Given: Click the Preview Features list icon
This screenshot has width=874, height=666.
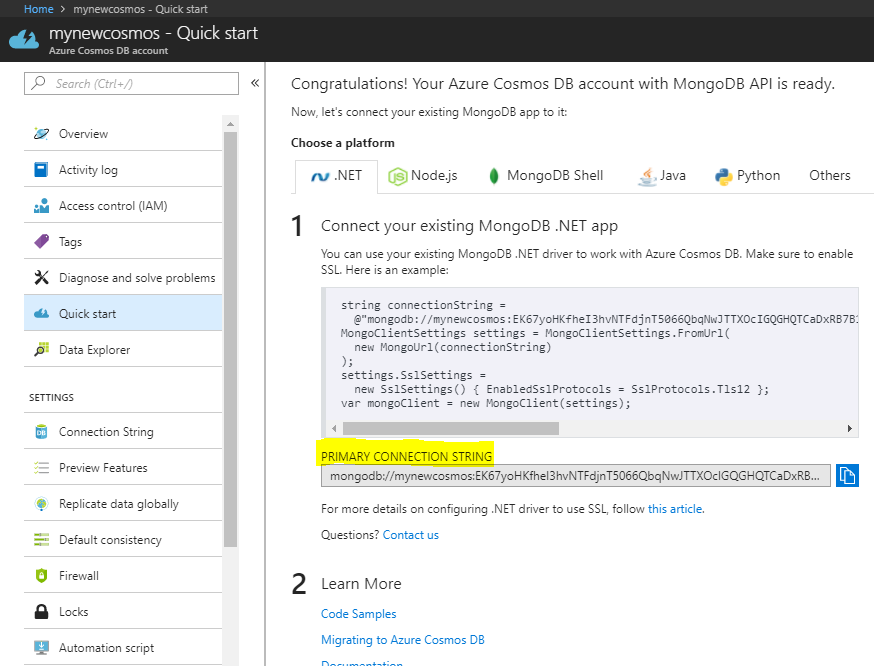Looking at the screenshot, I should 41,468.
